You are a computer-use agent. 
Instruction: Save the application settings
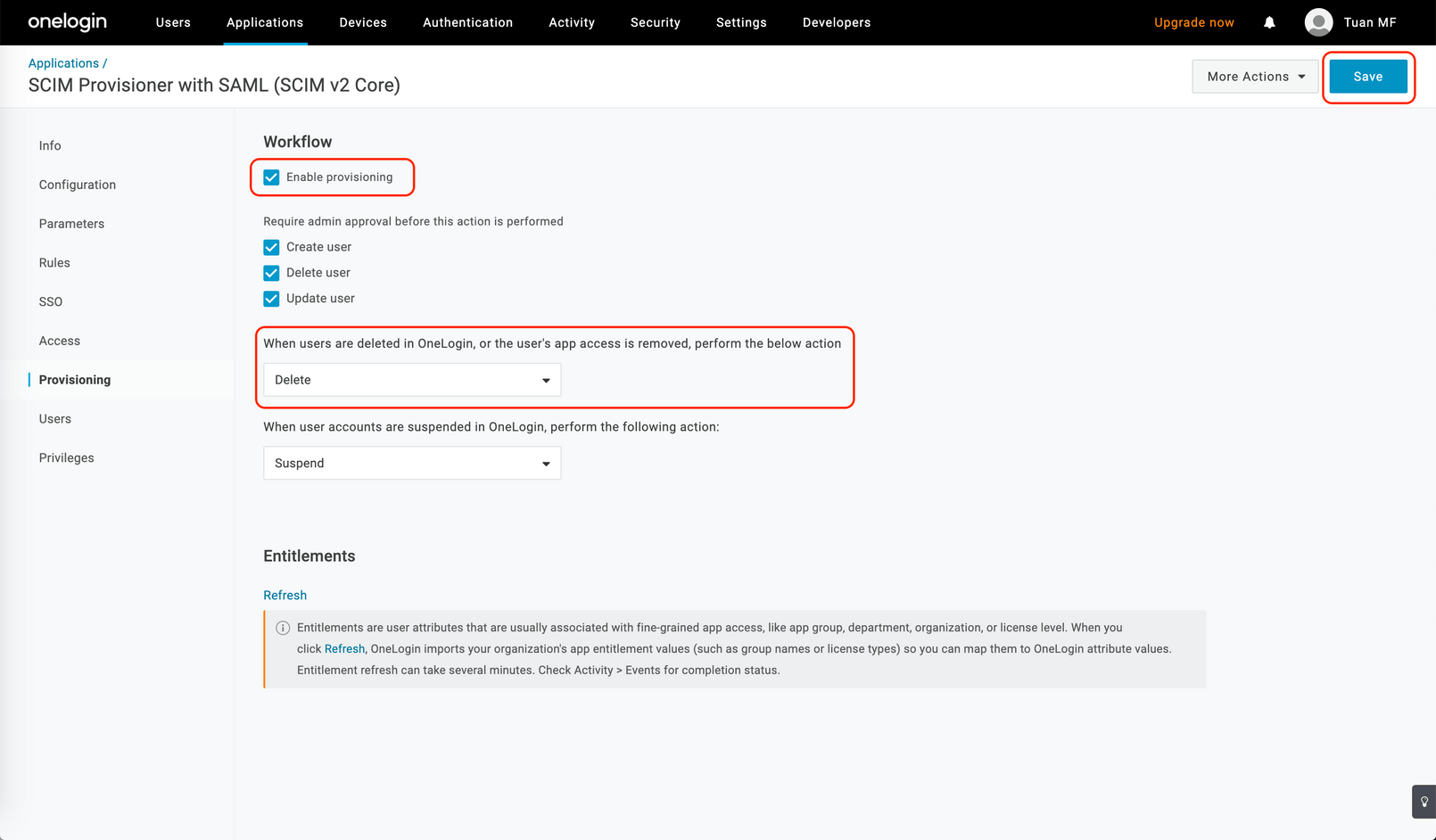(x=1368, y=77)
